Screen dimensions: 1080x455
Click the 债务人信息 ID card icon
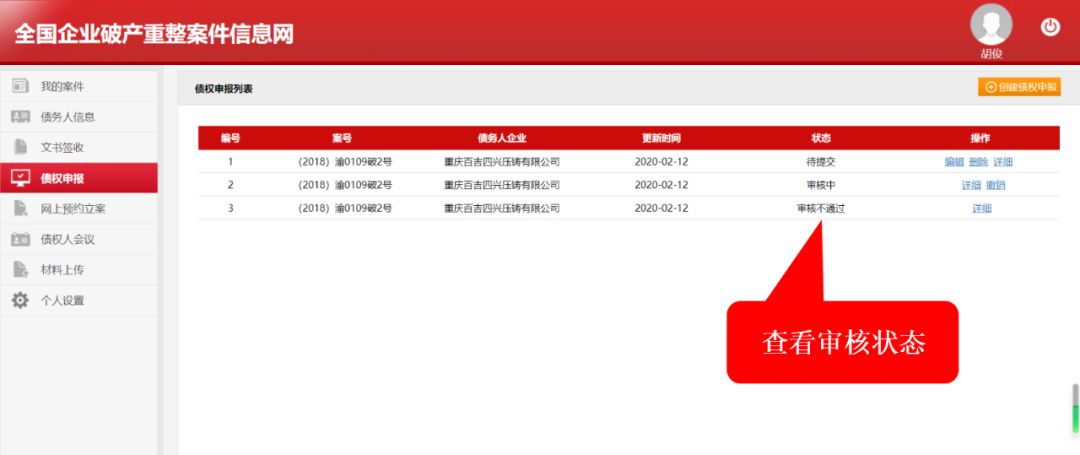pyautogui.click(x=21, y=117)
